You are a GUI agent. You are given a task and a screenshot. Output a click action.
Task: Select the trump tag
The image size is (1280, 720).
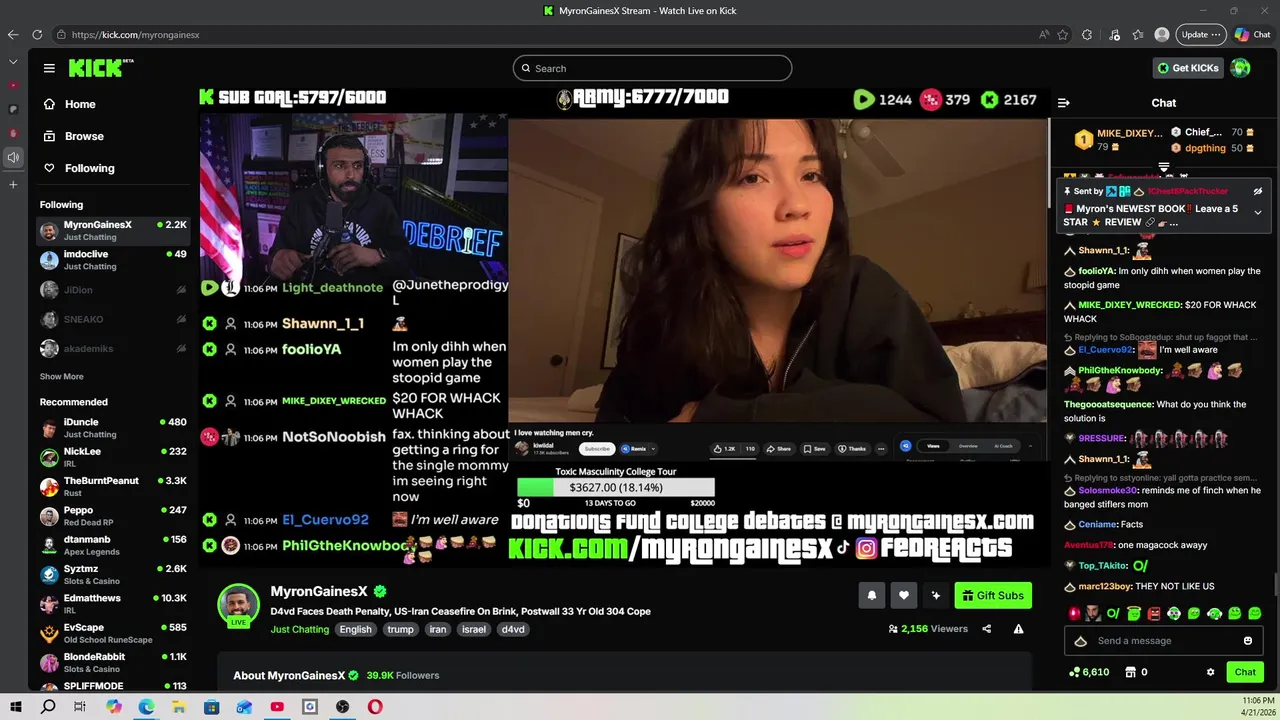(x=400, y=629)
